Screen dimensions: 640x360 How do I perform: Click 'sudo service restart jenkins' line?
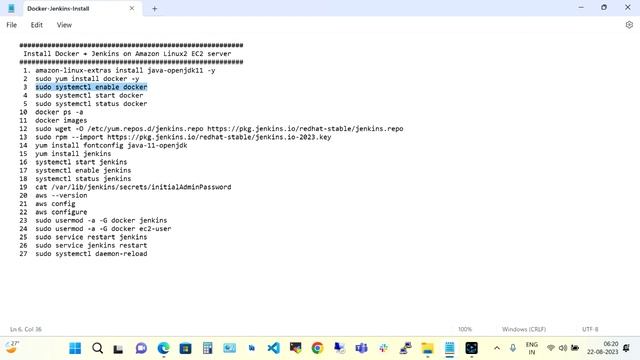(91, 237)
